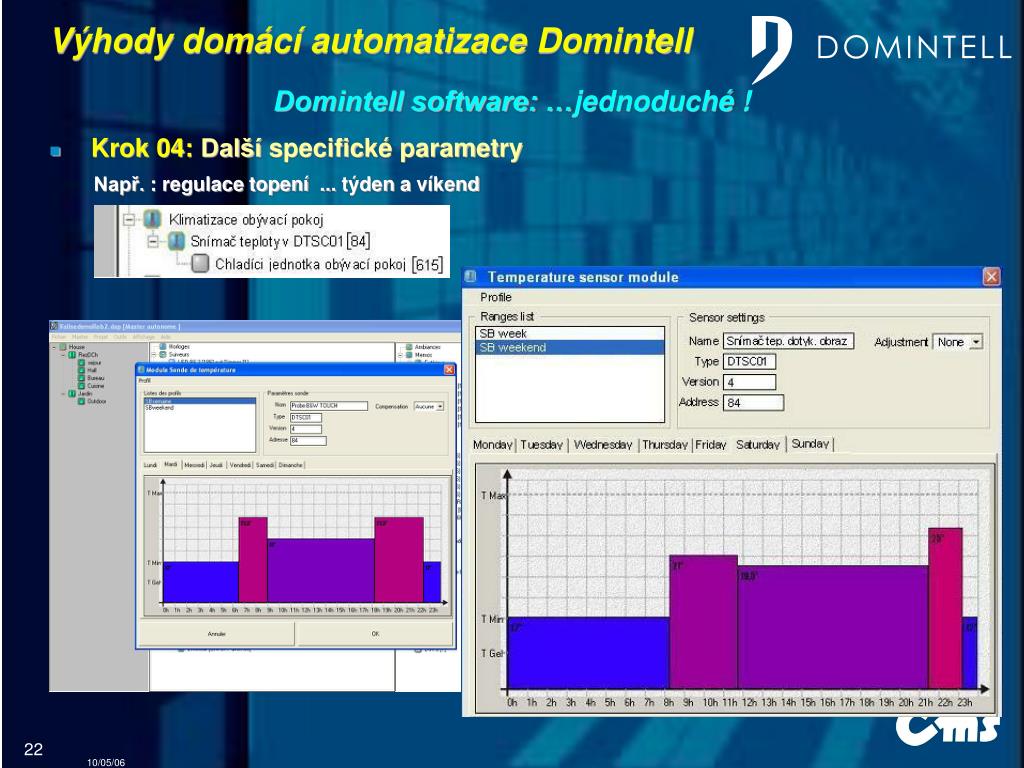Switch to the Monday tab

(492, 445)
